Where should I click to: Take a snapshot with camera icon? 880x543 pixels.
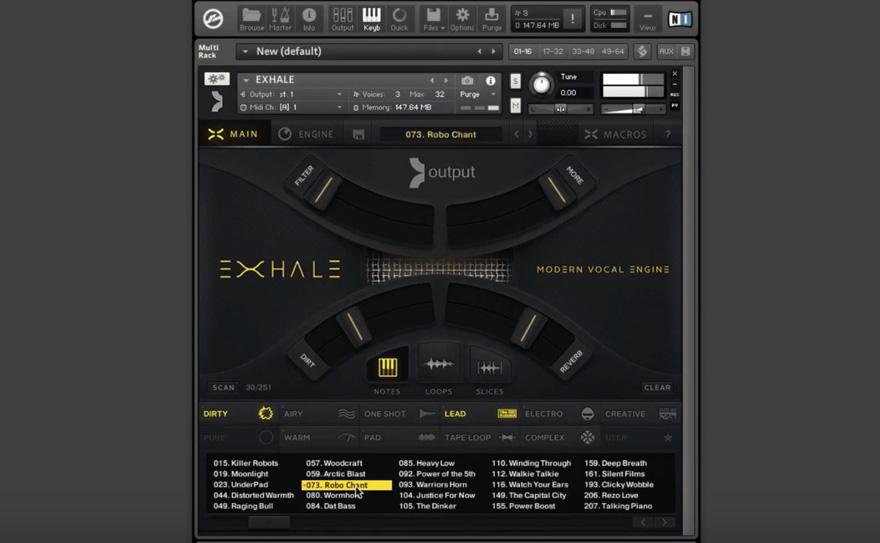point(467,80)
